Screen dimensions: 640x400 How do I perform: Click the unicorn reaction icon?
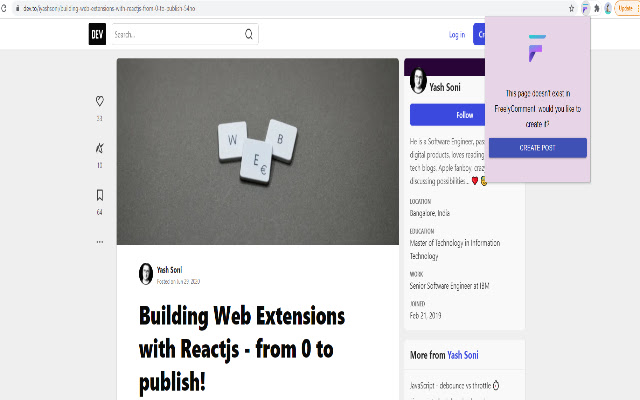[100, 148]
